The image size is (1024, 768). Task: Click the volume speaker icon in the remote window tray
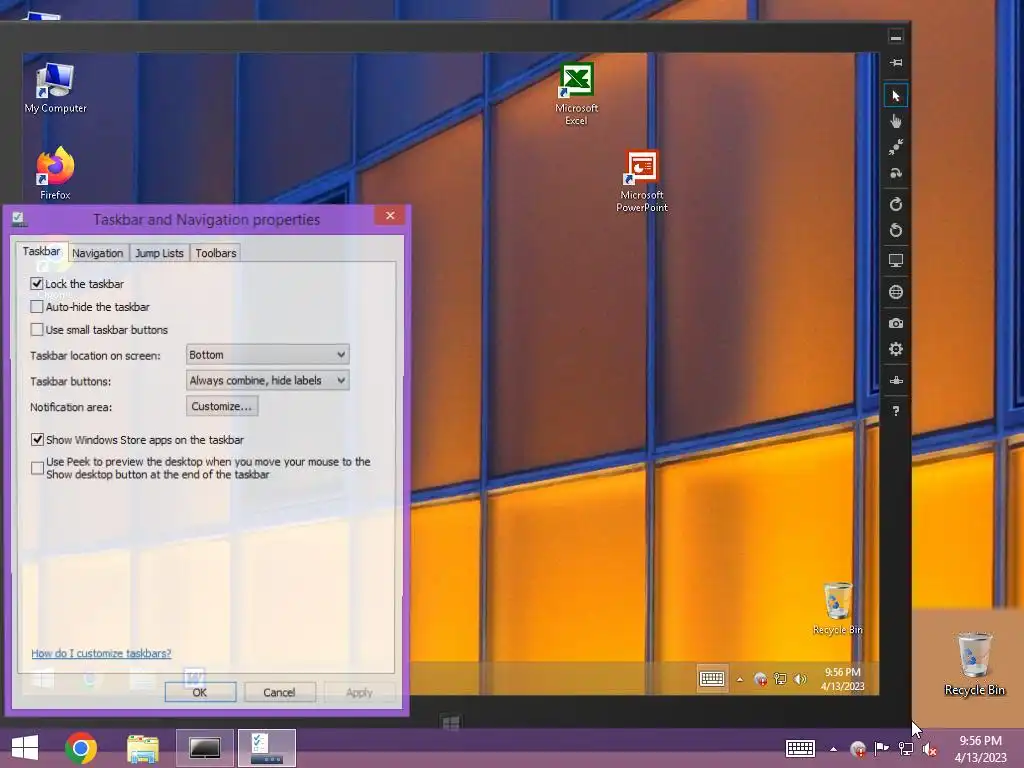[800, 679]
